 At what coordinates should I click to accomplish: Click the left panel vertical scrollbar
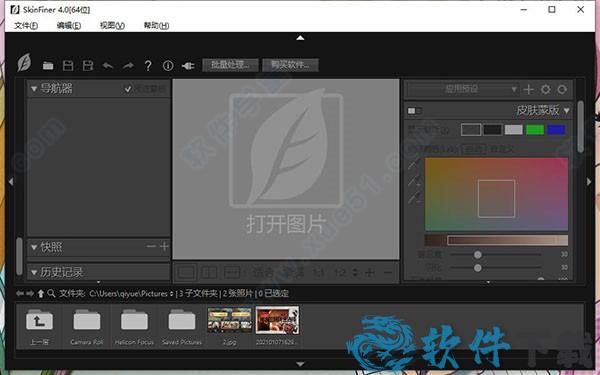[x=20, y=256]
